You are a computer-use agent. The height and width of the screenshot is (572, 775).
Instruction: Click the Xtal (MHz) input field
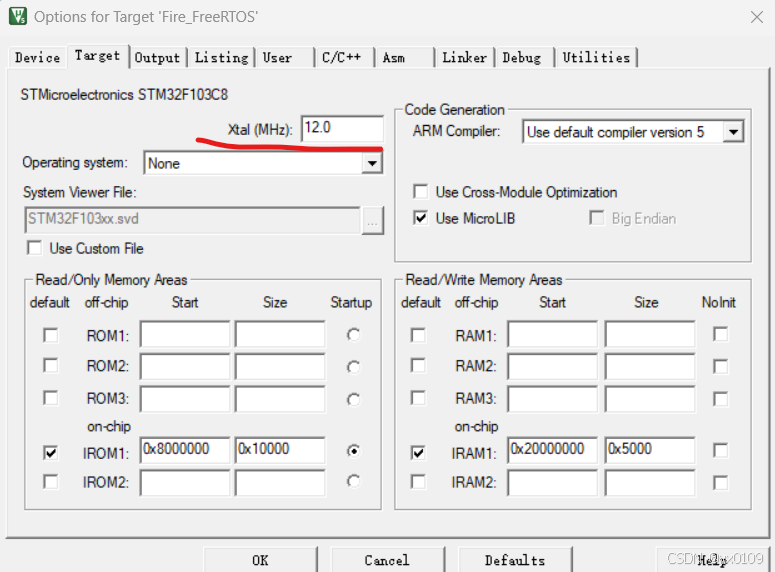(x=342, y=128)
